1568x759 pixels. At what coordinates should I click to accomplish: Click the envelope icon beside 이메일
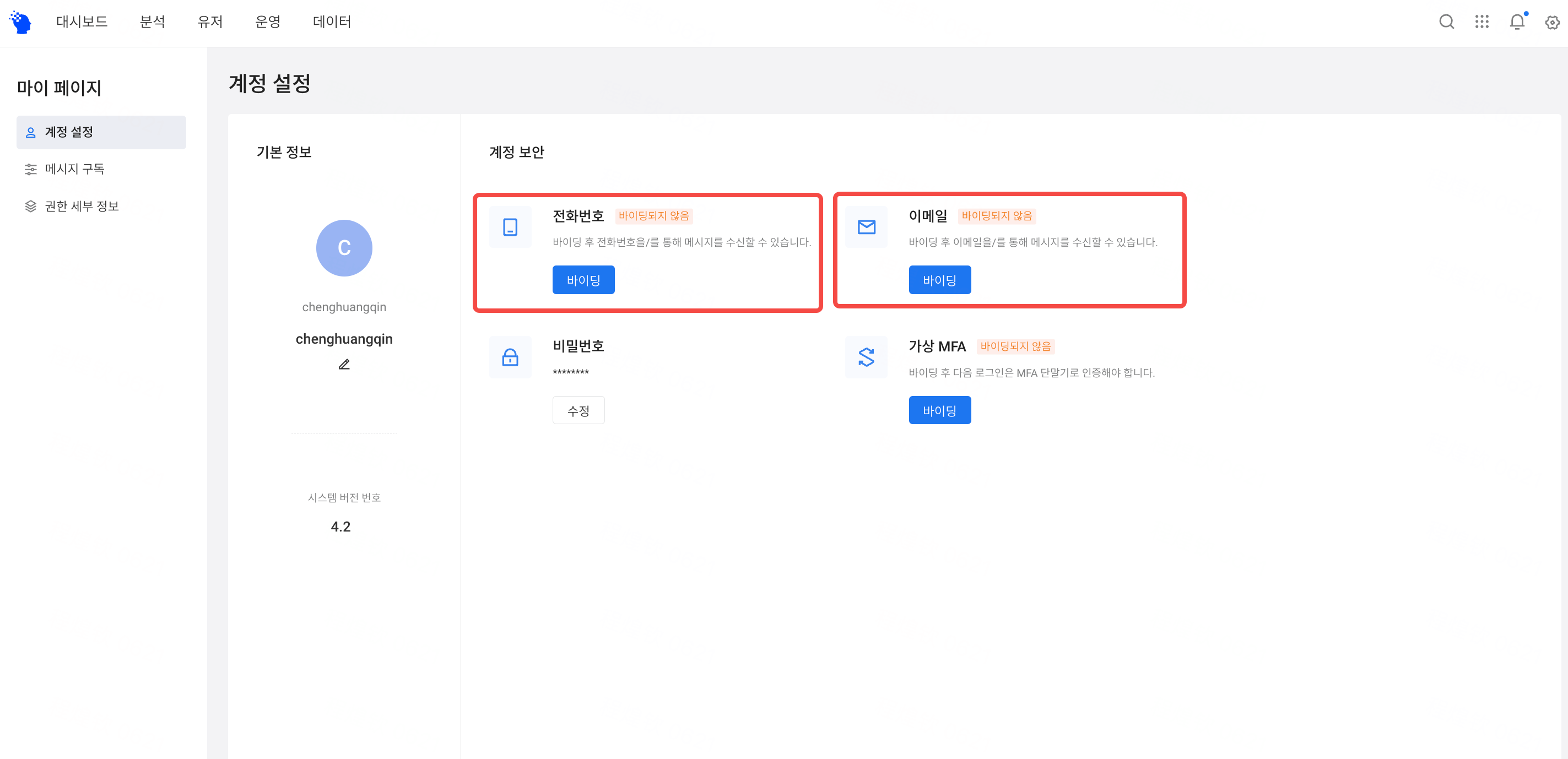coord(866,227)
